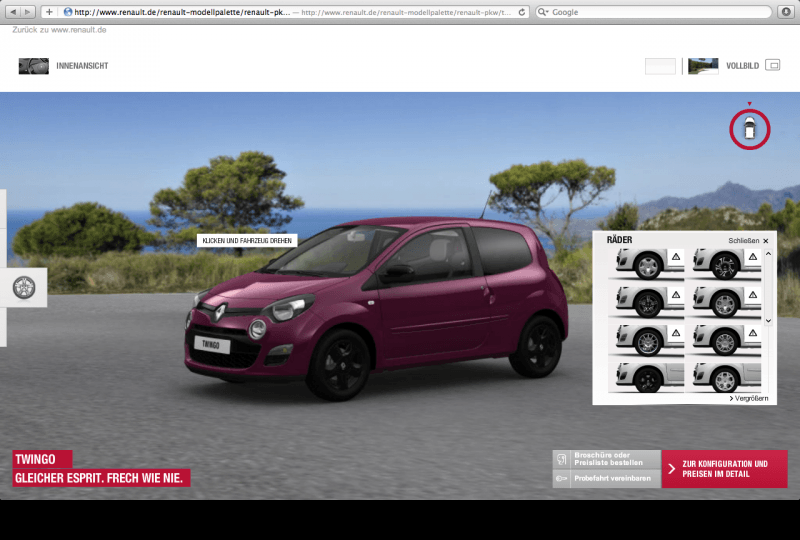Click the 'Klicken und Fahrzeug drehen' hint
The width and height of the screenshot is (800, 540).
click(247, 240)
